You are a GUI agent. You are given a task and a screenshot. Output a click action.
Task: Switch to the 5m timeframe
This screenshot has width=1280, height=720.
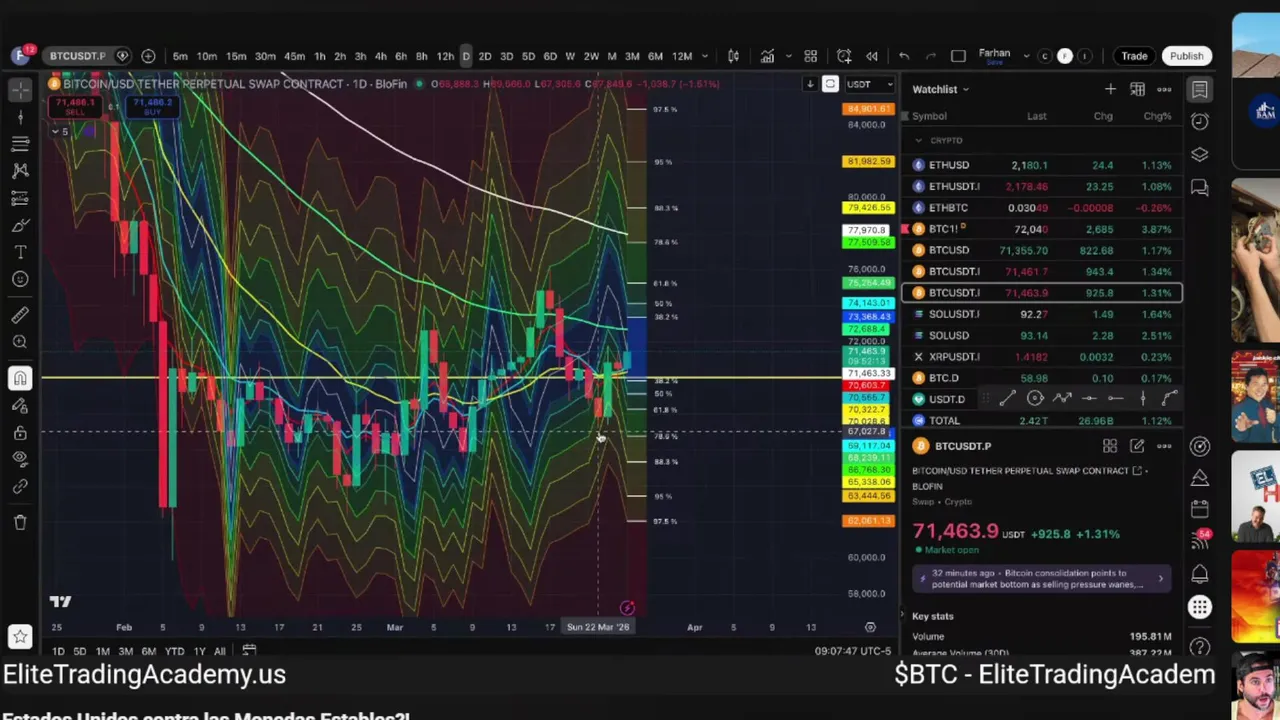[x=180, y=56]
